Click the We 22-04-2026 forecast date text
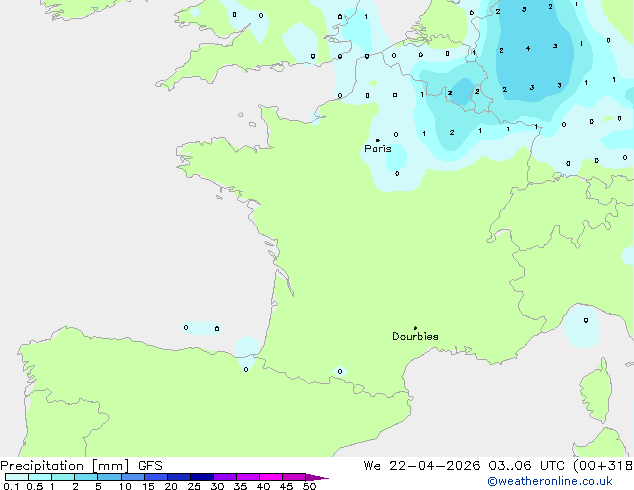The image size is (634, 490). click(422, 466)
